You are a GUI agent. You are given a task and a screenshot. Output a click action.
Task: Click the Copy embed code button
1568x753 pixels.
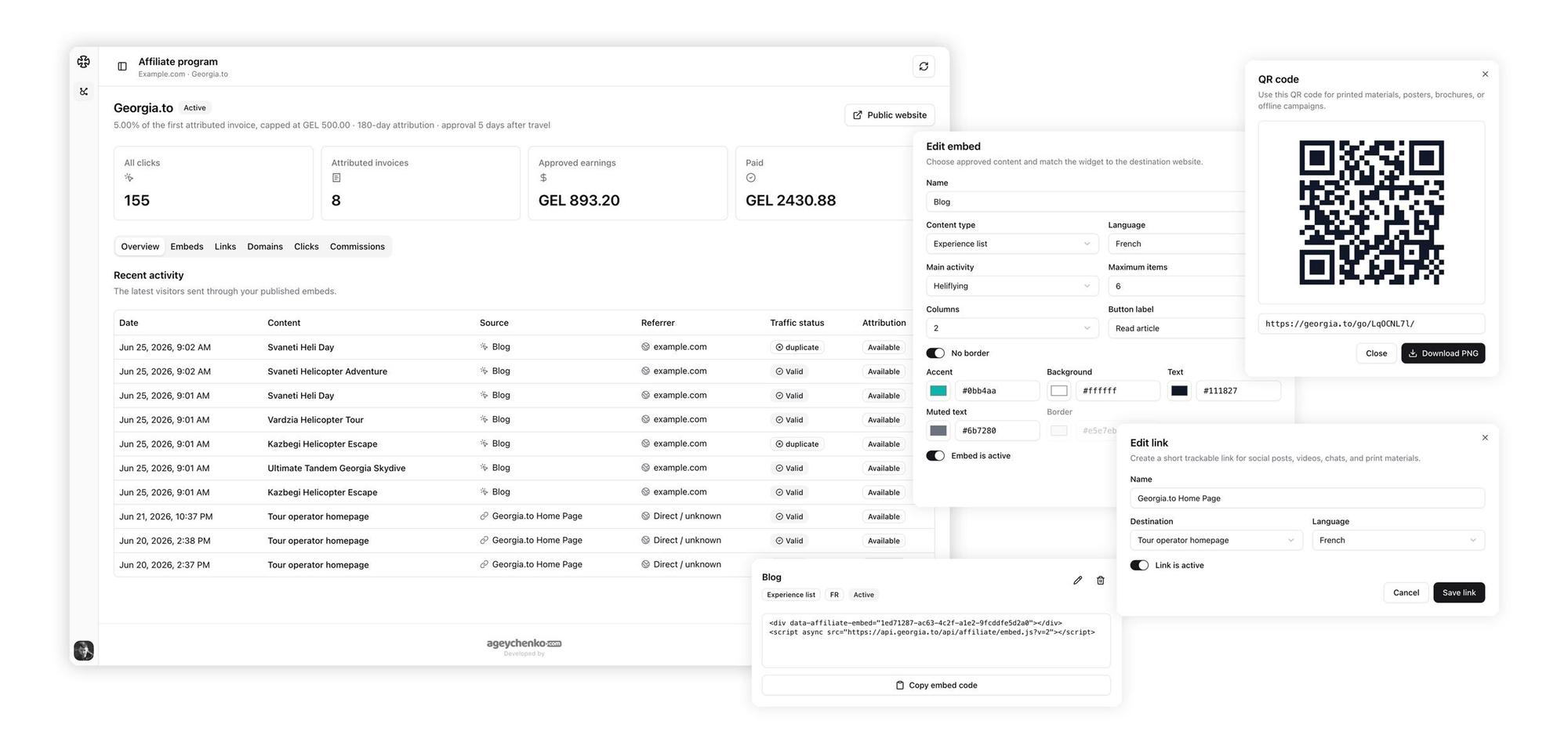[x=936, y=686]
